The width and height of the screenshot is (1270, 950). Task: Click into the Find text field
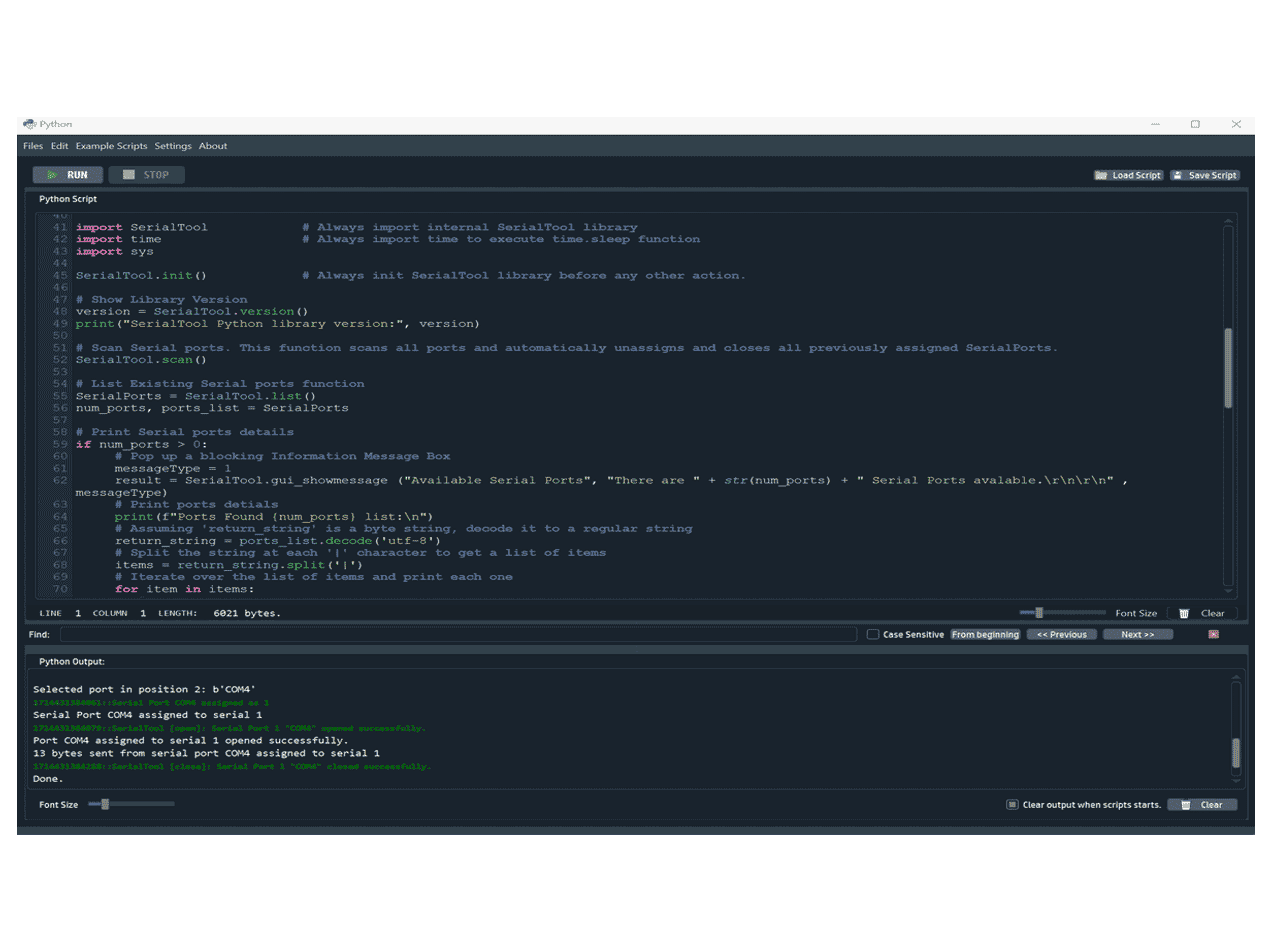coord(458,635)
